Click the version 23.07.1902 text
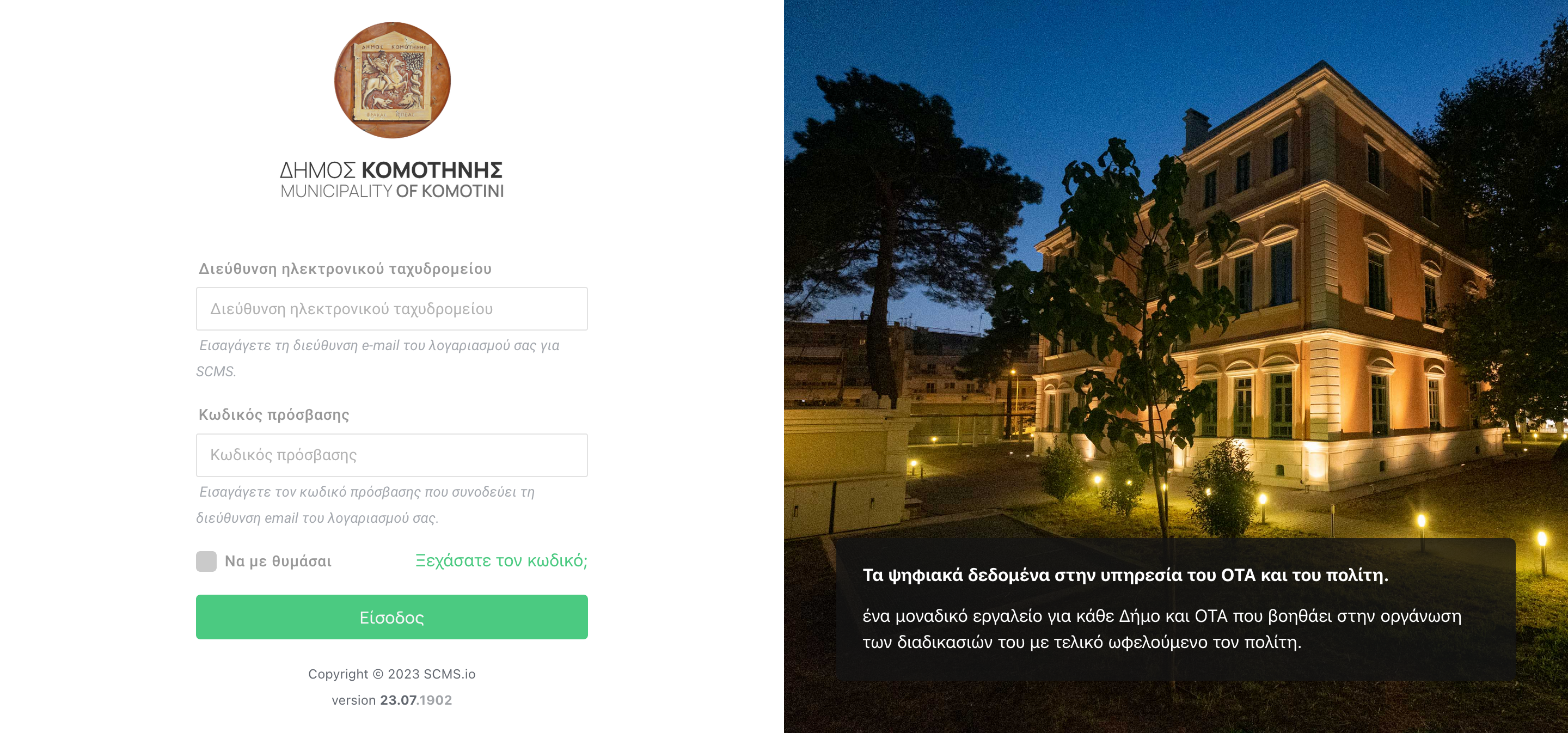This screenshot has height=733, width=1568. pyautogui.click(x=392, y=700)
